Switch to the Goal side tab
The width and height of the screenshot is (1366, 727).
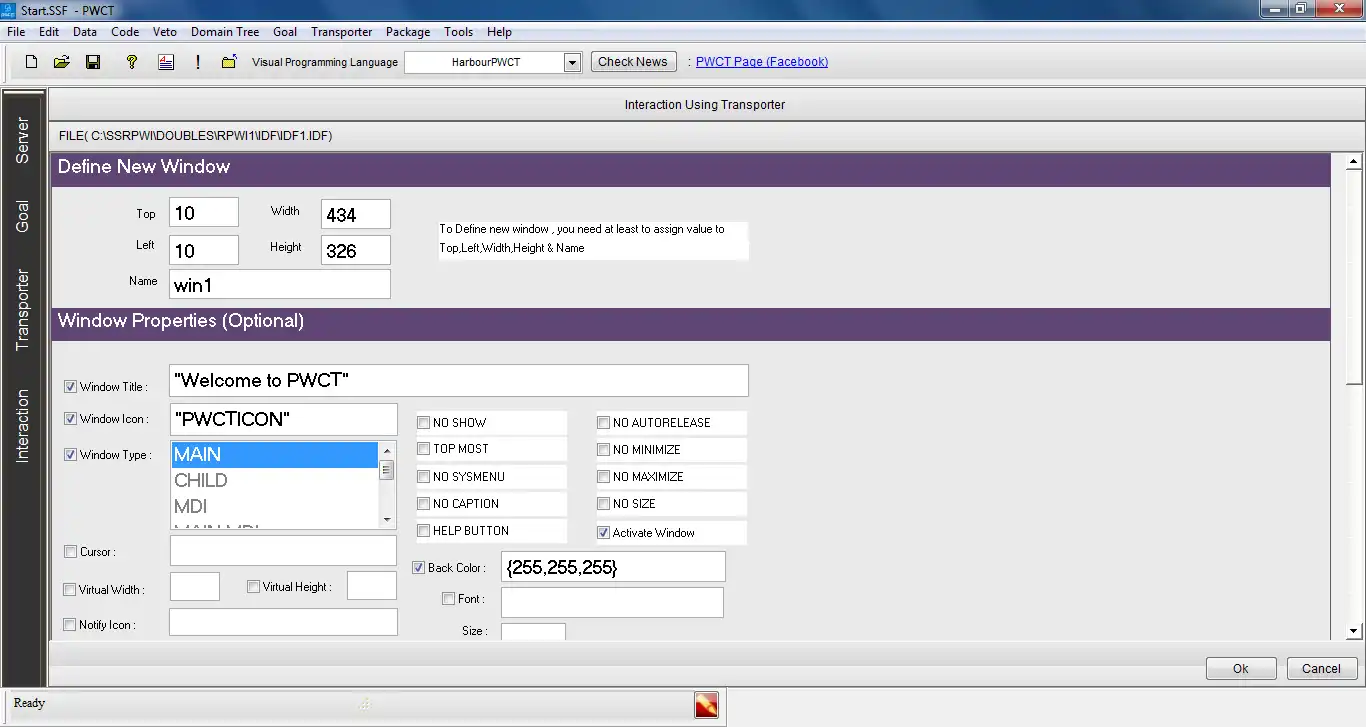tap(23, 216)
